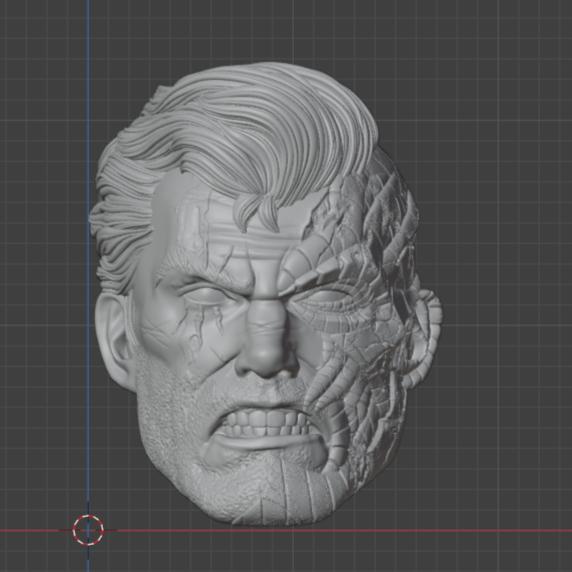
Task: Select the sculpted head model in viewport
Action: coord(266,295)
